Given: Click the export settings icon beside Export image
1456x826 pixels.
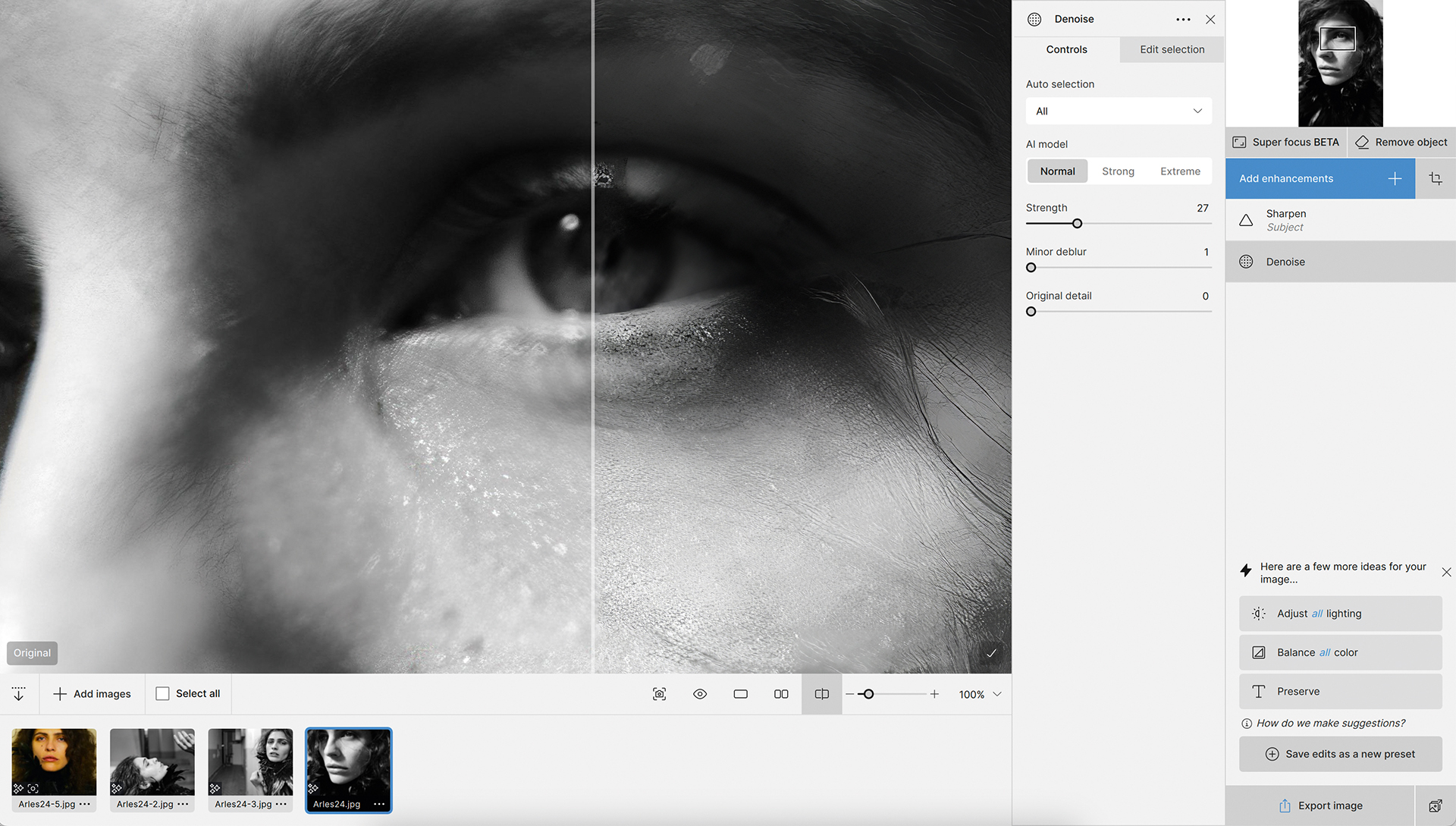Looking at the screenshot, I should [1435, 806].
